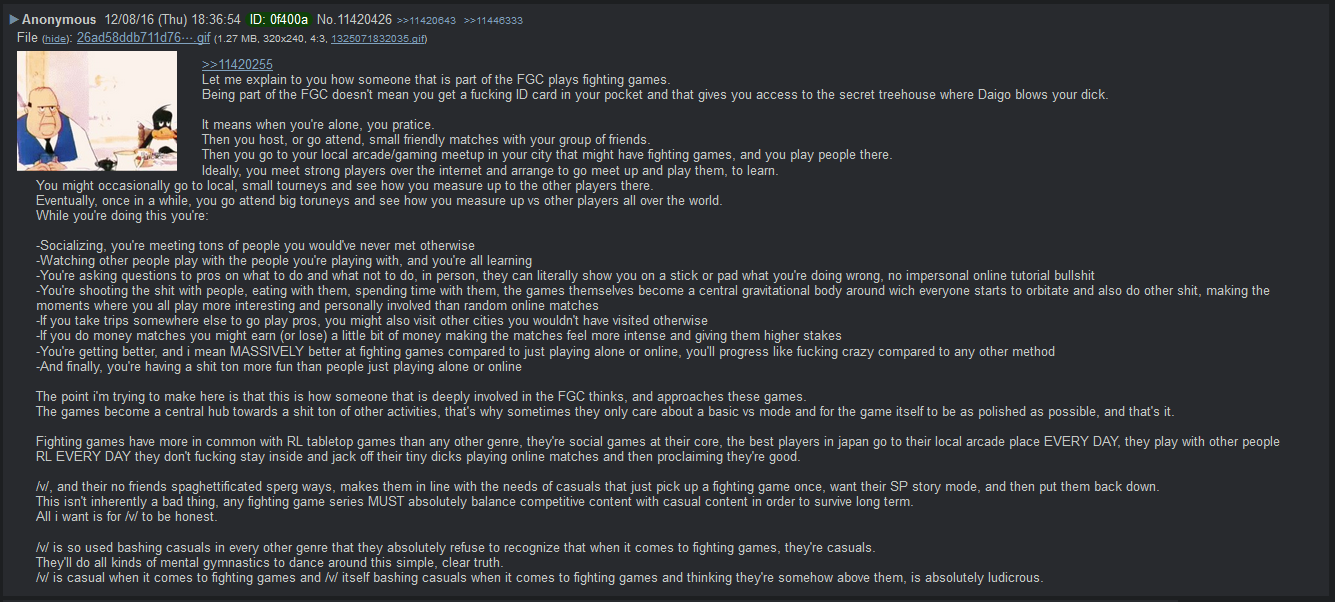1335x602 pixels.
Task: Open backlink >>11420643
Action: point(427,20)
